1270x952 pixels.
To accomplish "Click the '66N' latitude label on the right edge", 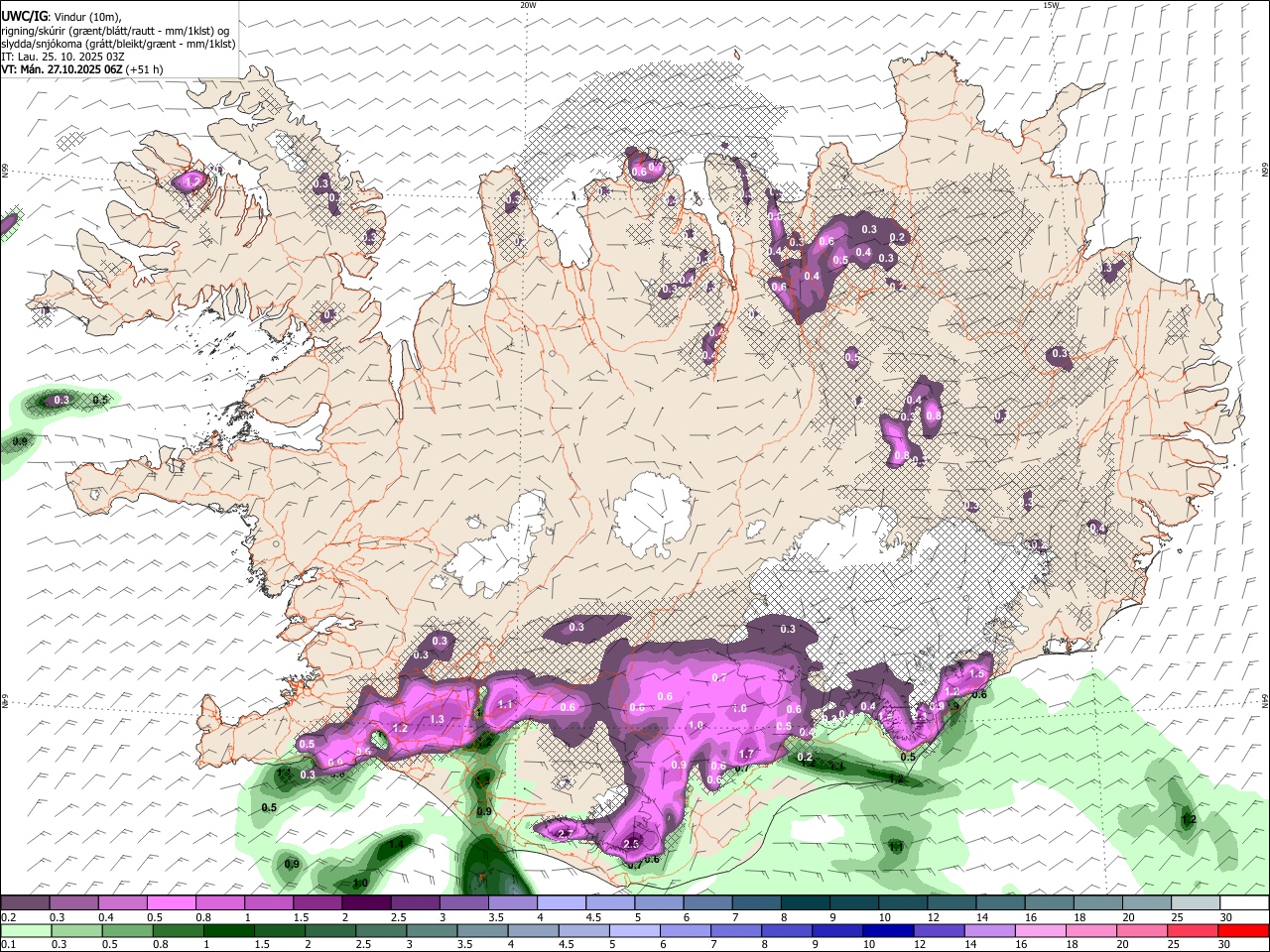I will (1264, 172).
